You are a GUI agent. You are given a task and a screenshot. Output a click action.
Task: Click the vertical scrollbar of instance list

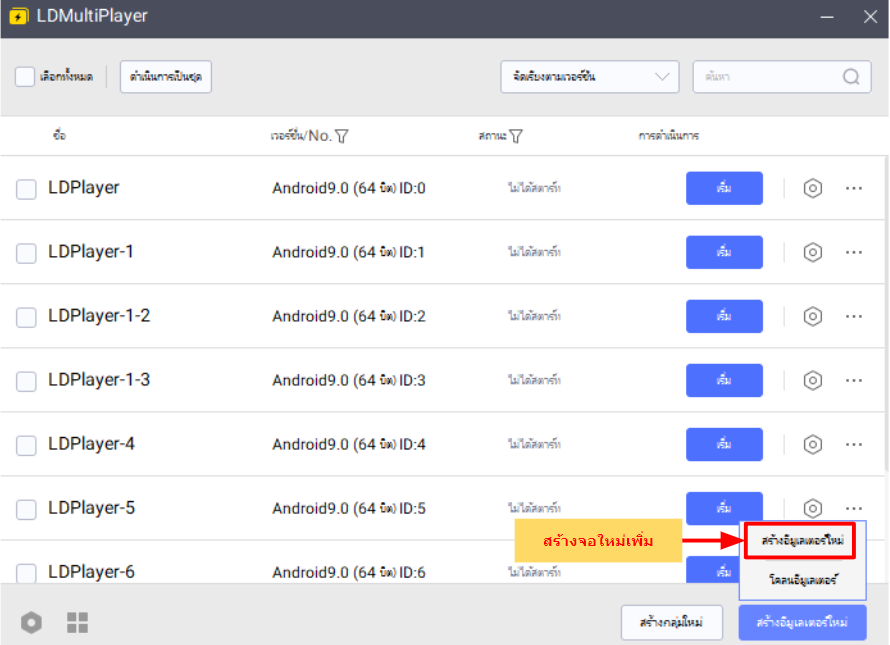[x=886, y=312]
